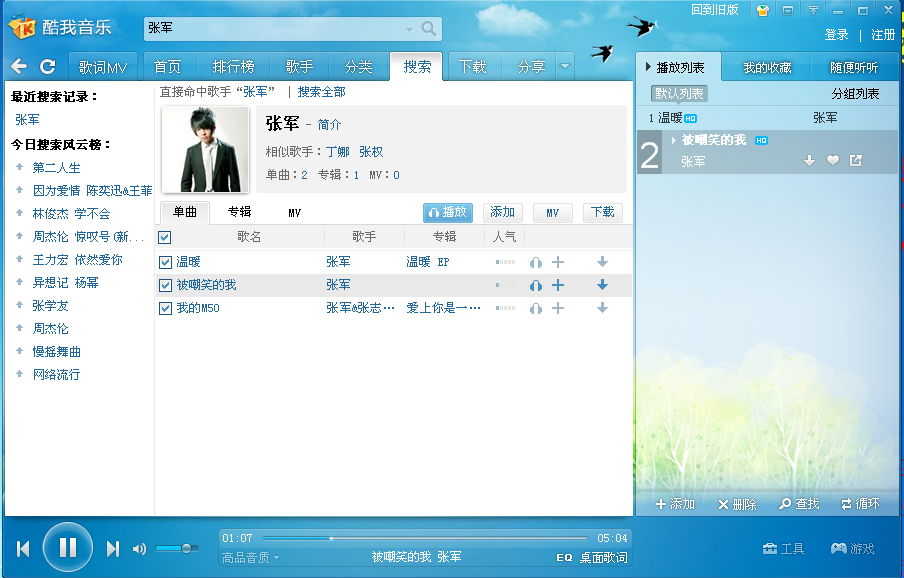904x578 pixels.
Task: Click 回到旧版 link
Action: click(x=715, y=10)
